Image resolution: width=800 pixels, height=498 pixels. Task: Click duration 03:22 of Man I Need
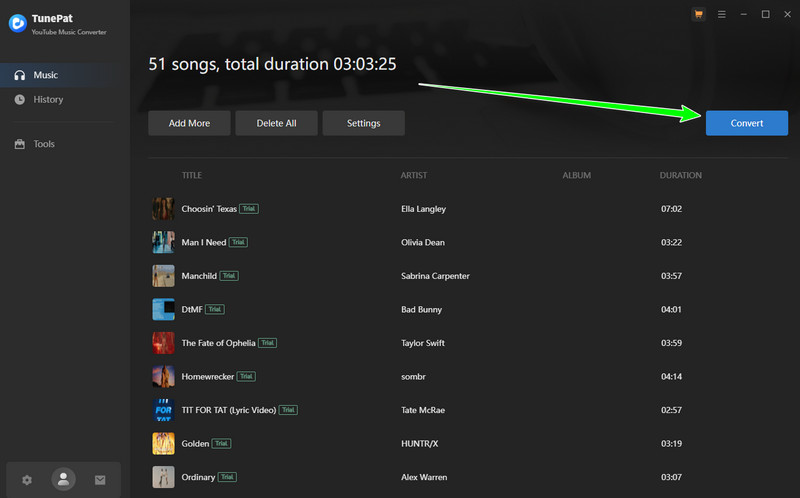tap(671, 242)
